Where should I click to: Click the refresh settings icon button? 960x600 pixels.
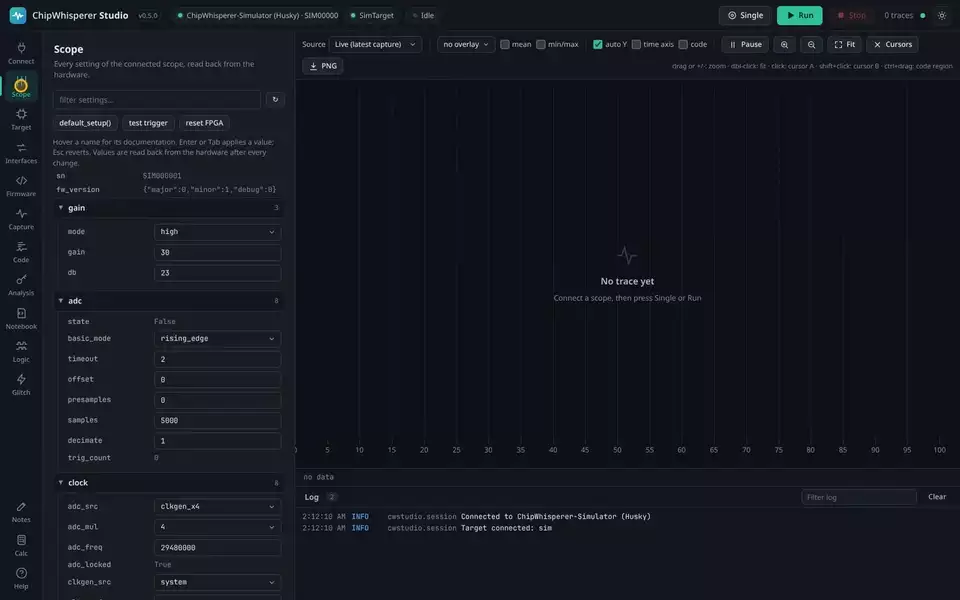[x=275, y=99]
